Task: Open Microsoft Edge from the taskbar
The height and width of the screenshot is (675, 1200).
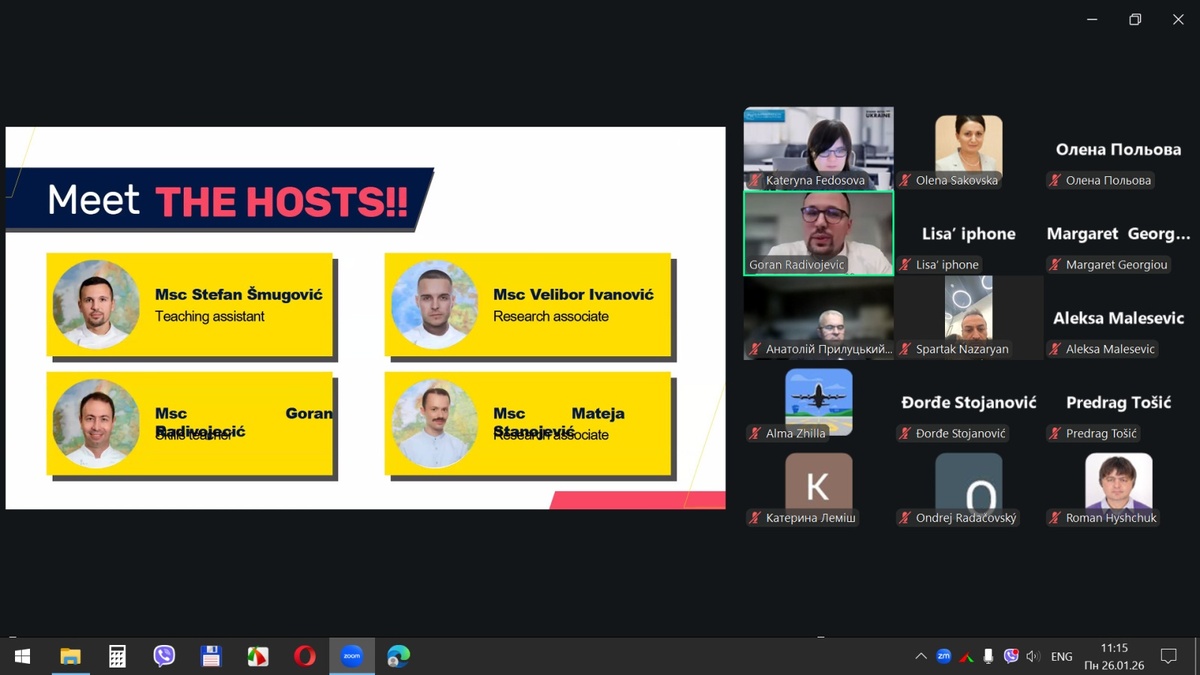Action: coord(398,656)
